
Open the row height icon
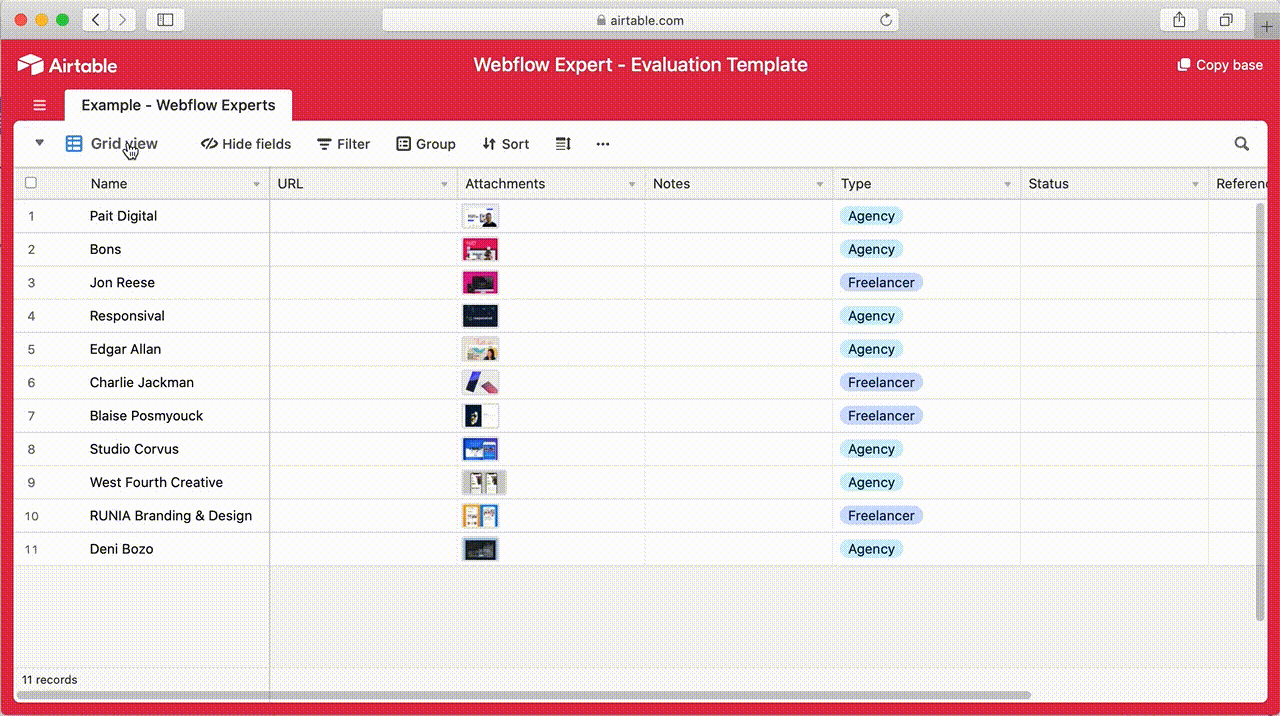tap(563, 144)
